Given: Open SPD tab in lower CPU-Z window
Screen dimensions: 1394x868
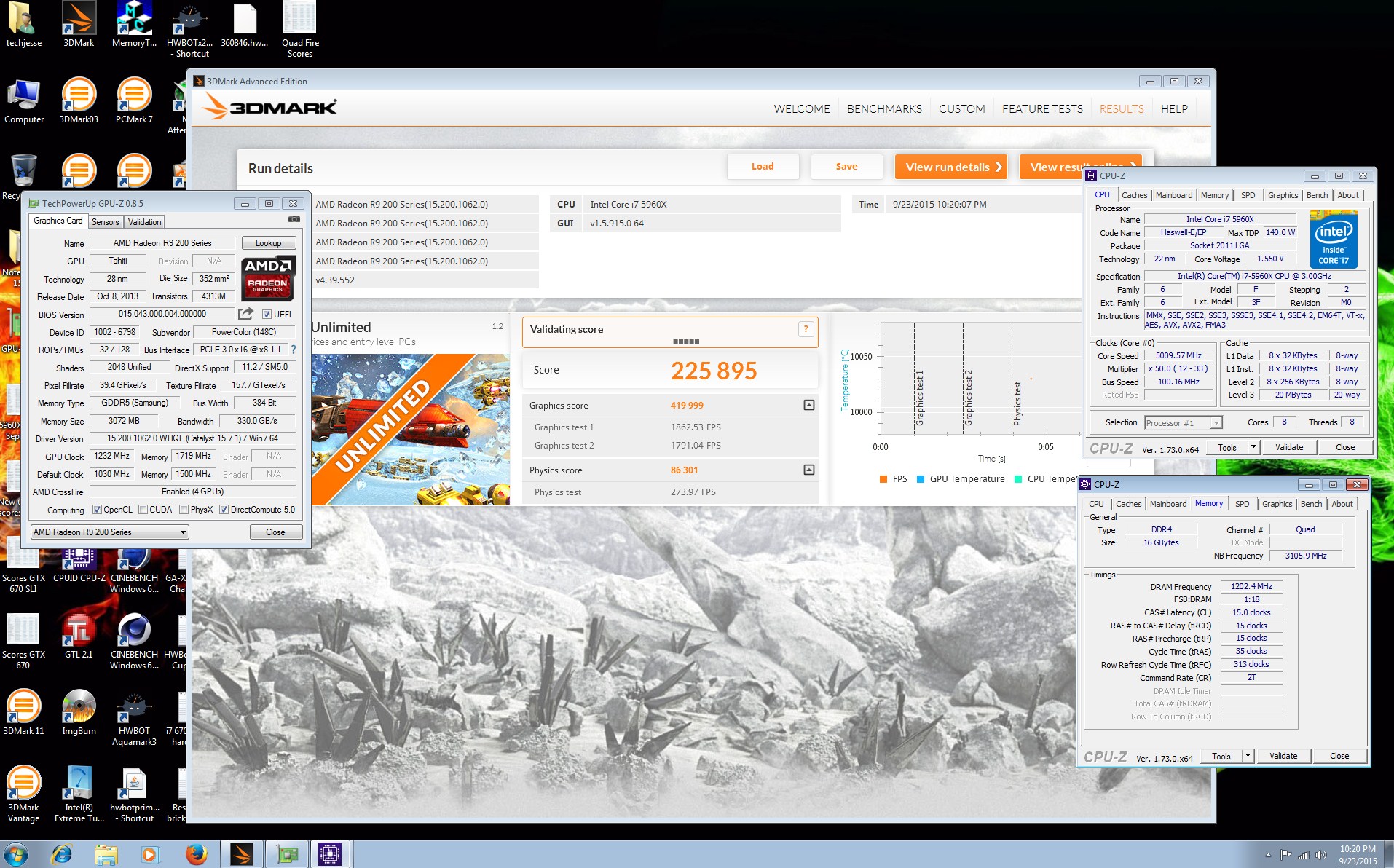Looking at the screenshot, I should [1243, 504].
